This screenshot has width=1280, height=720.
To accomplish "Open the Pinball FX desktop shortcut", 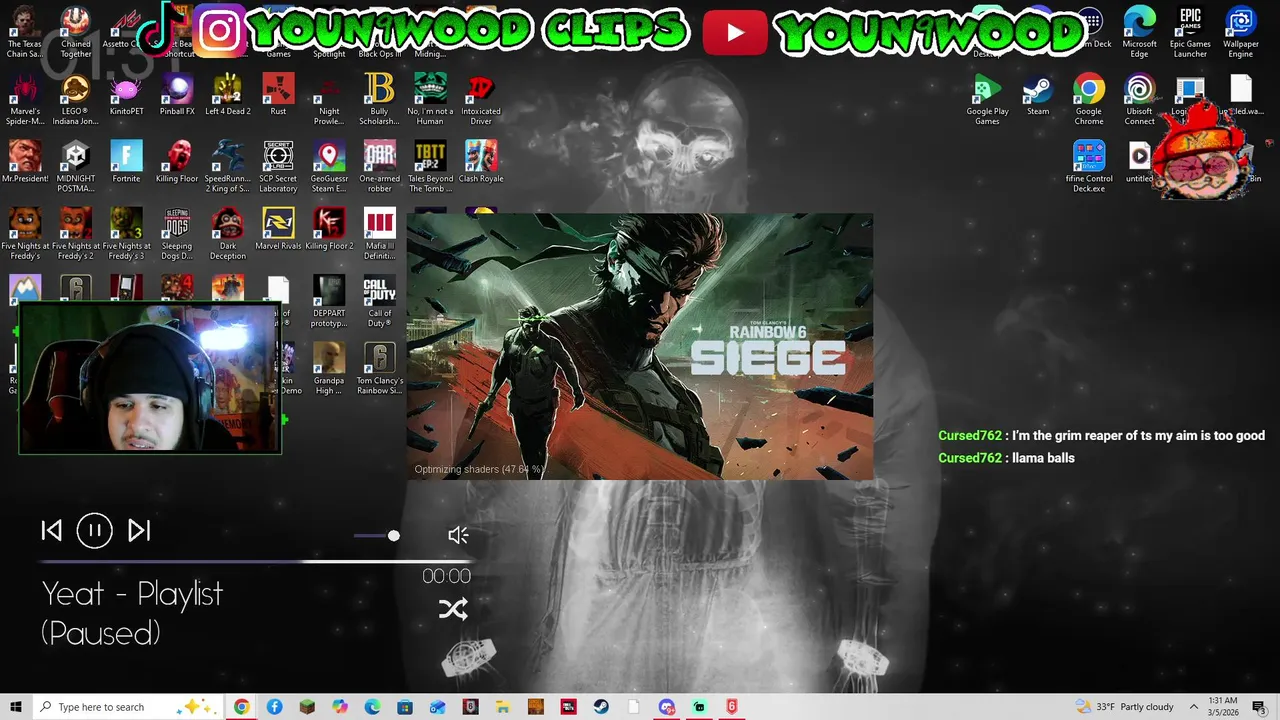I will 177,95.
